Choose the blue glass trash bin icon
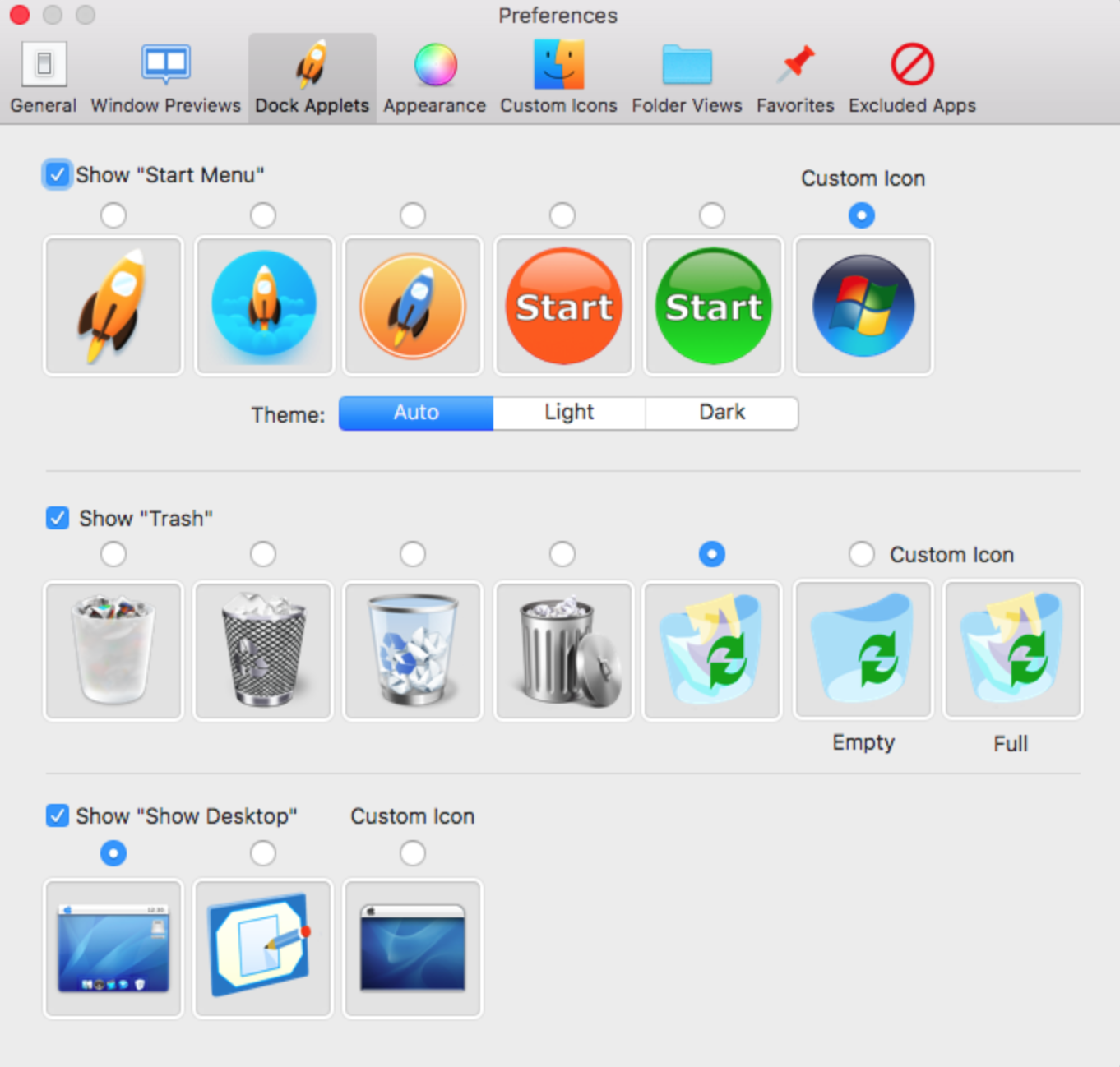The height and width of the screenshot is (1067, 1120). tap(413, 651)
